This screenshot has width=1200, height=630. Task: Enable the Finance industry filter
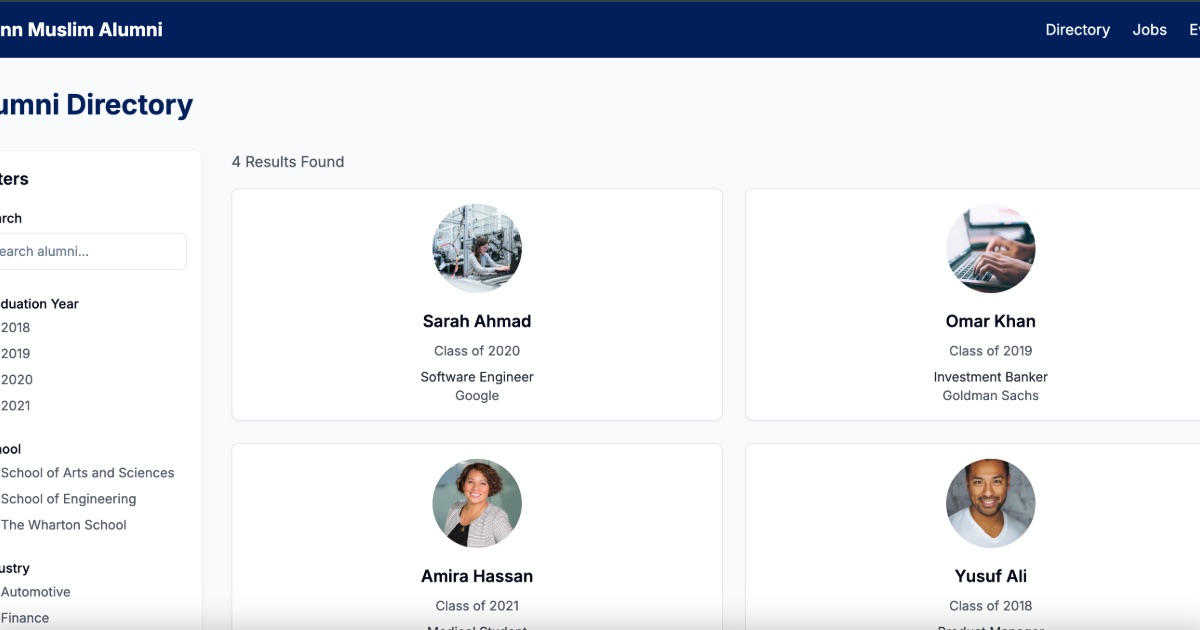[24, 617]
